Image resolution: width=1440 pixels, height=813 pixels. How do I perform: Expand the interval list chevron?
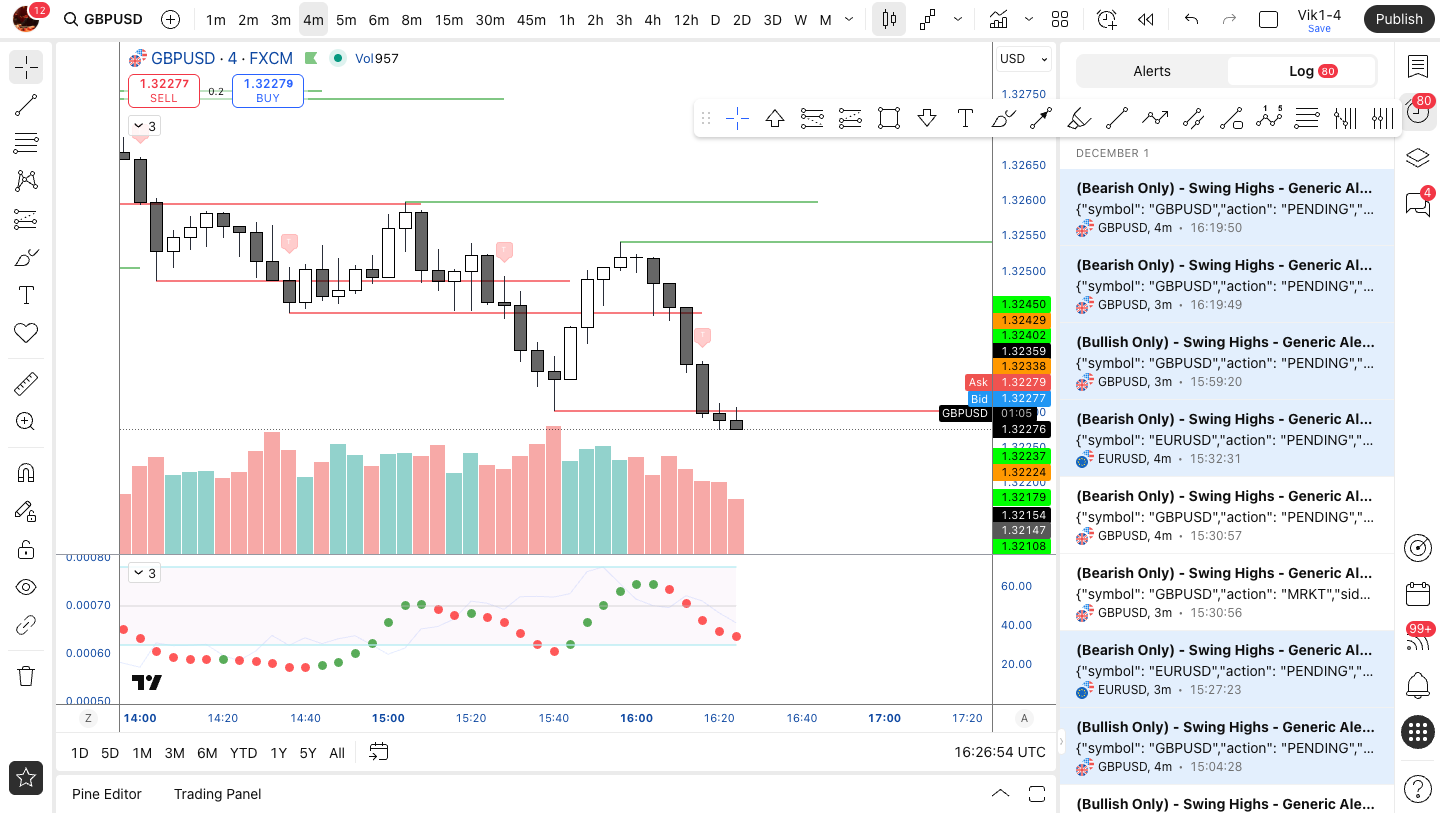click(849, 19)
